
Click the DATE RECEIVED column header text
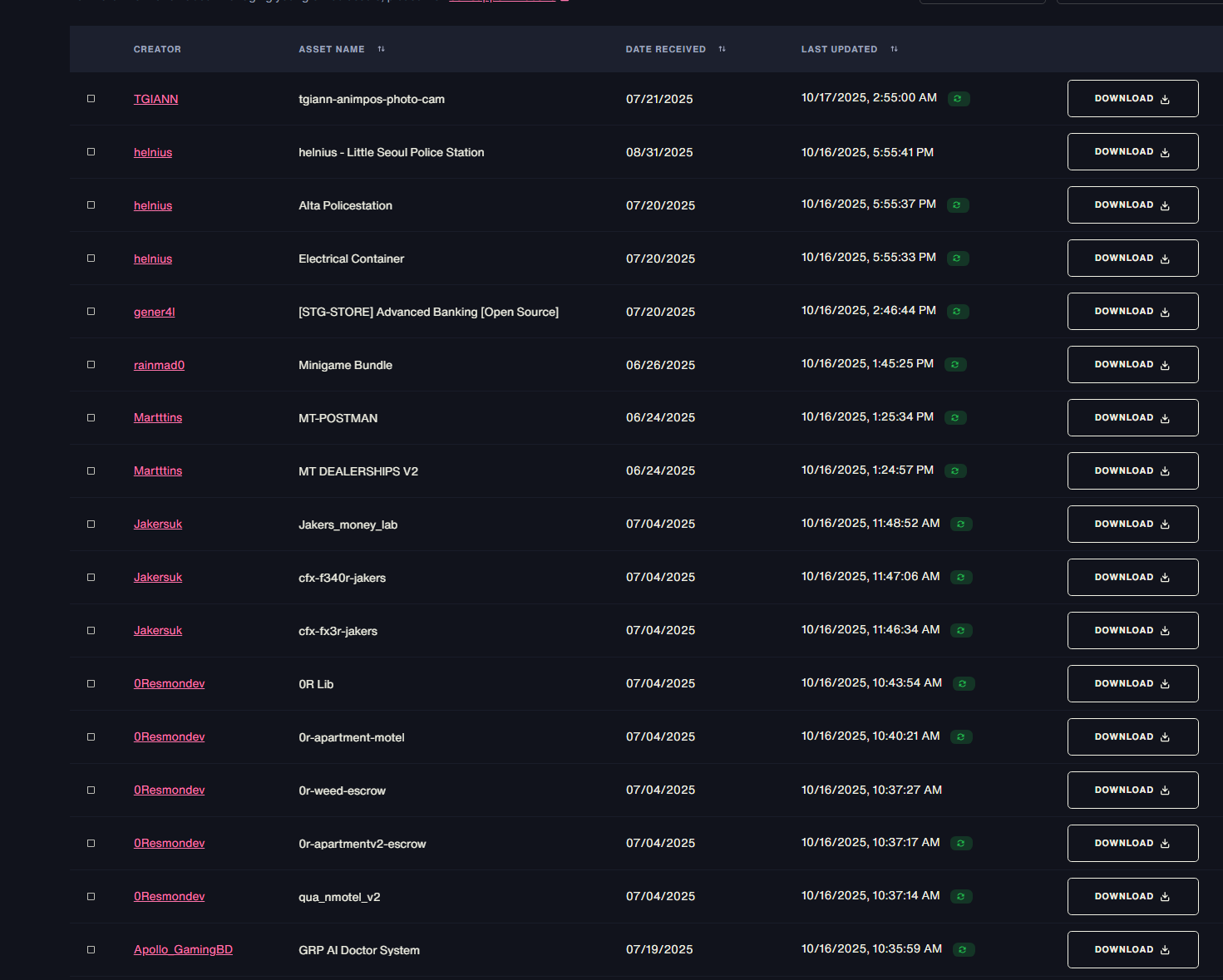tap(666, 49)
